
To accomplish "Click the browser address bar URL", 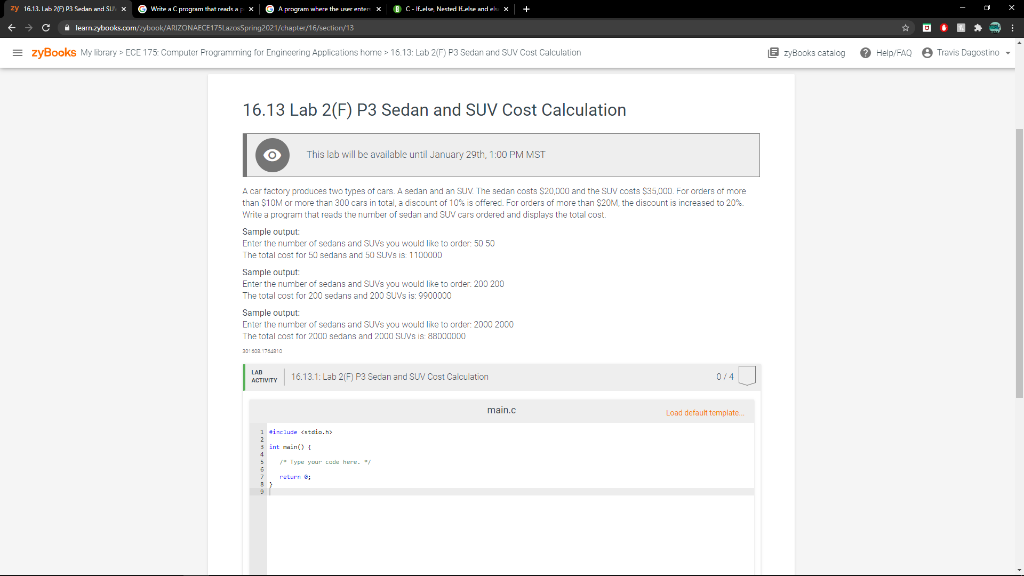I will pos(214,27).
